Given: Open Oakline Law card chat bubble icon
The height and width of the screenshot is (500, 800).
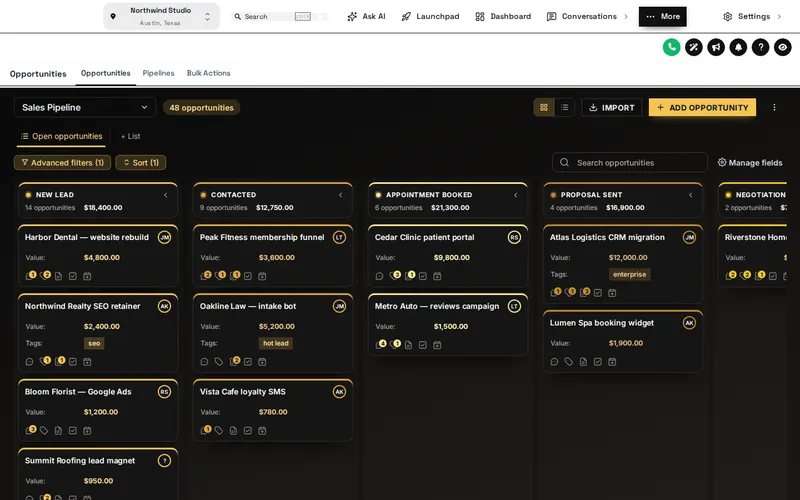Looking at the screenshot, I should click(x=204, y=362).
